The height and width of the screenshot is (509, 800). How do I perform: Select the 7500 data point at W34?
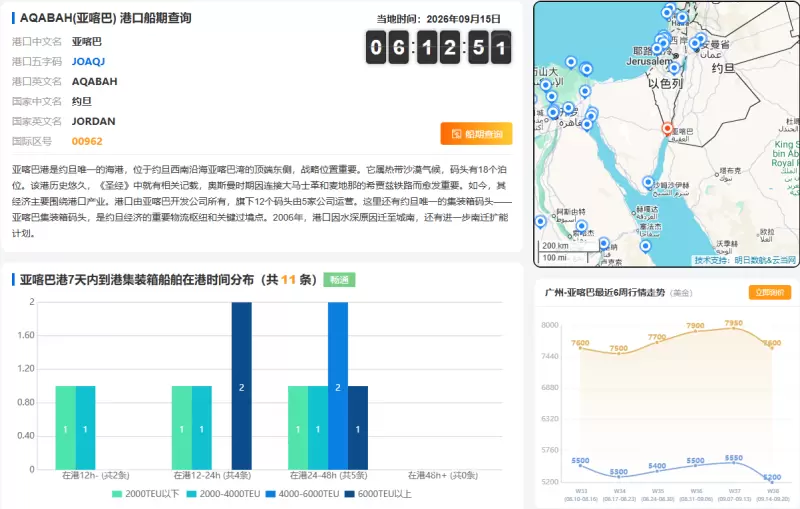(619, 353)
